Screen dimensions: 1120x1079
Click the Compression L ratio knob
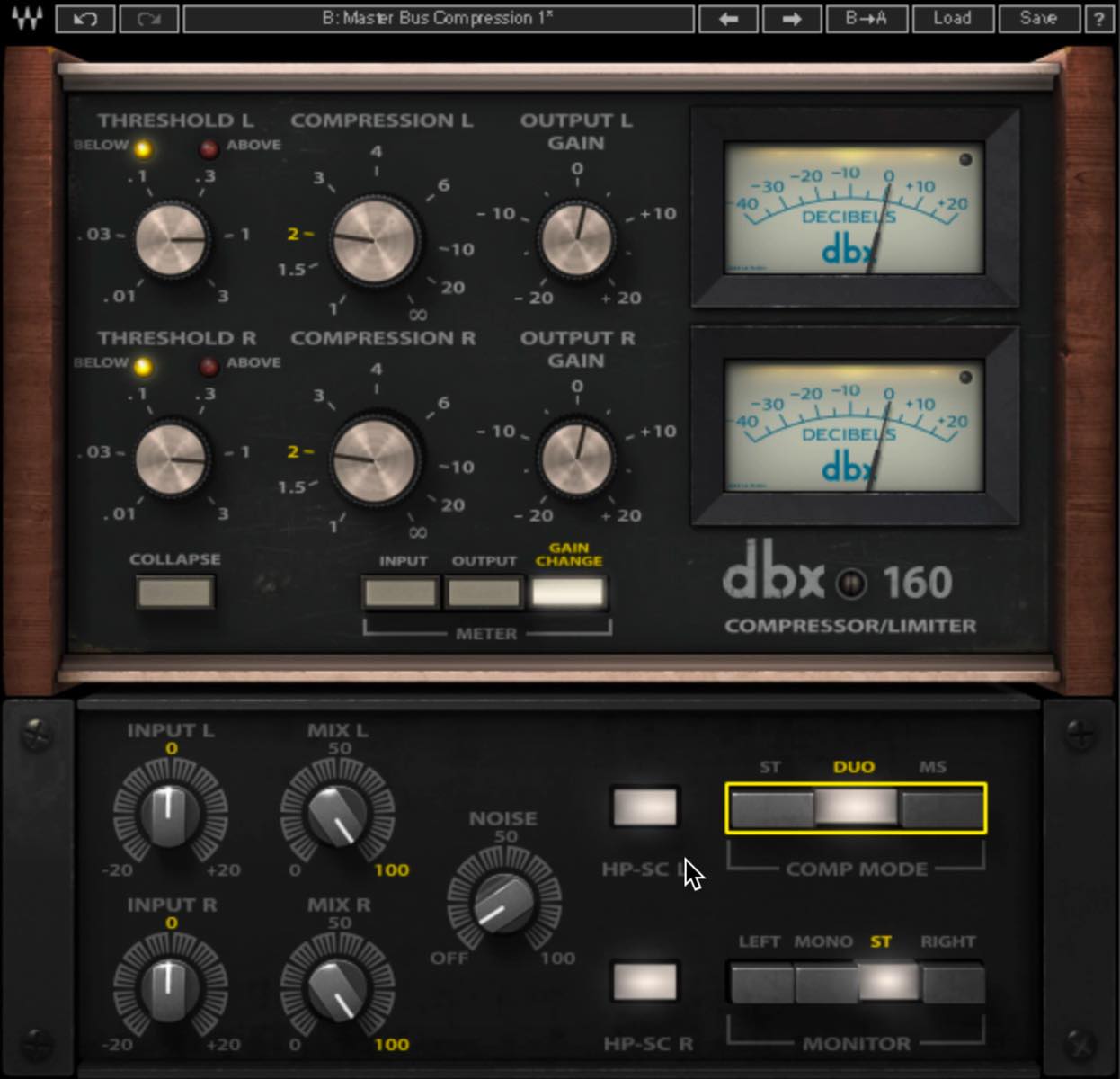pyautogui.click(x=375, y=240)
